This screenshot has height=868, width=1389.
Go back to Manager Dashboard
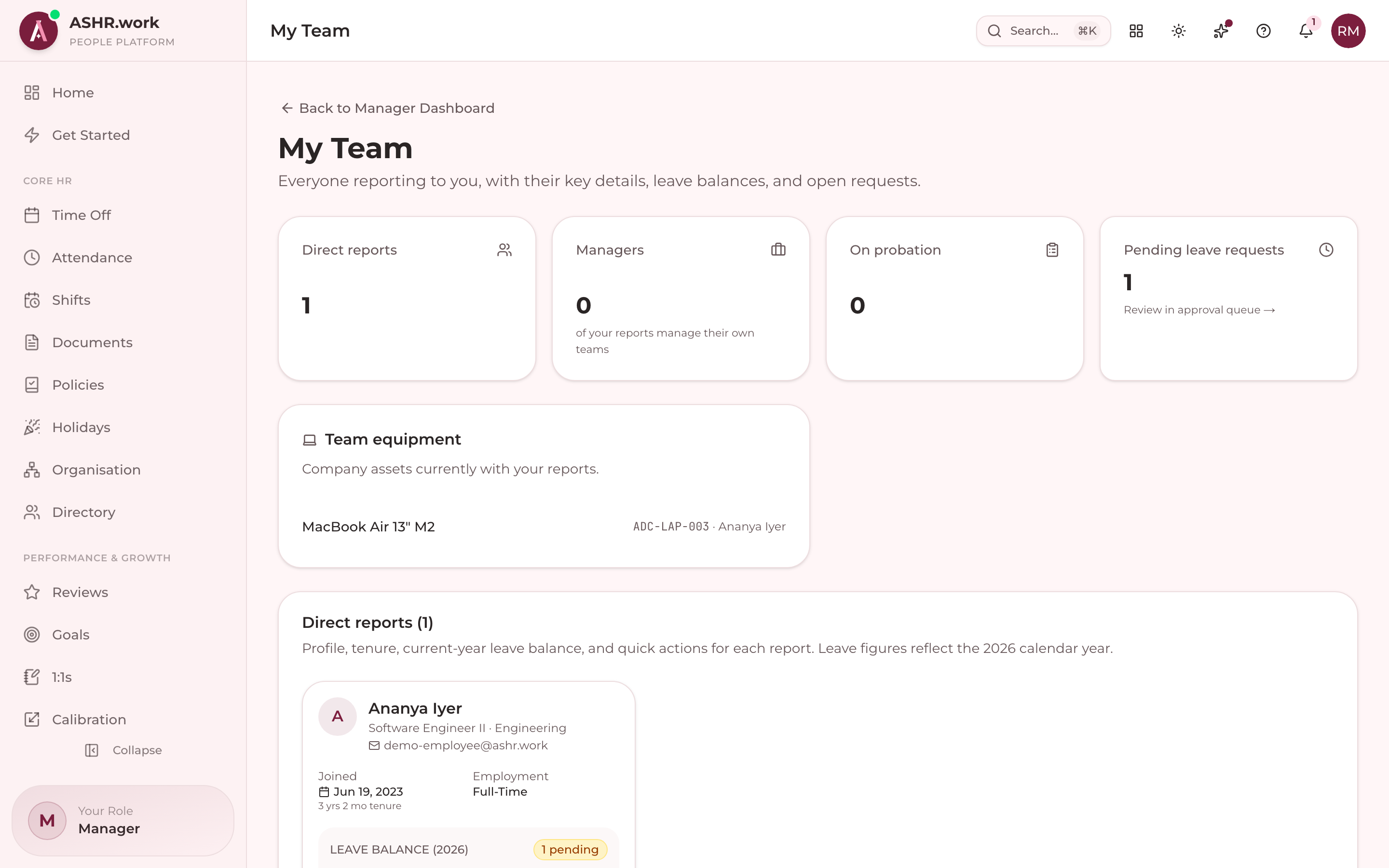click(x=387, y=108)
